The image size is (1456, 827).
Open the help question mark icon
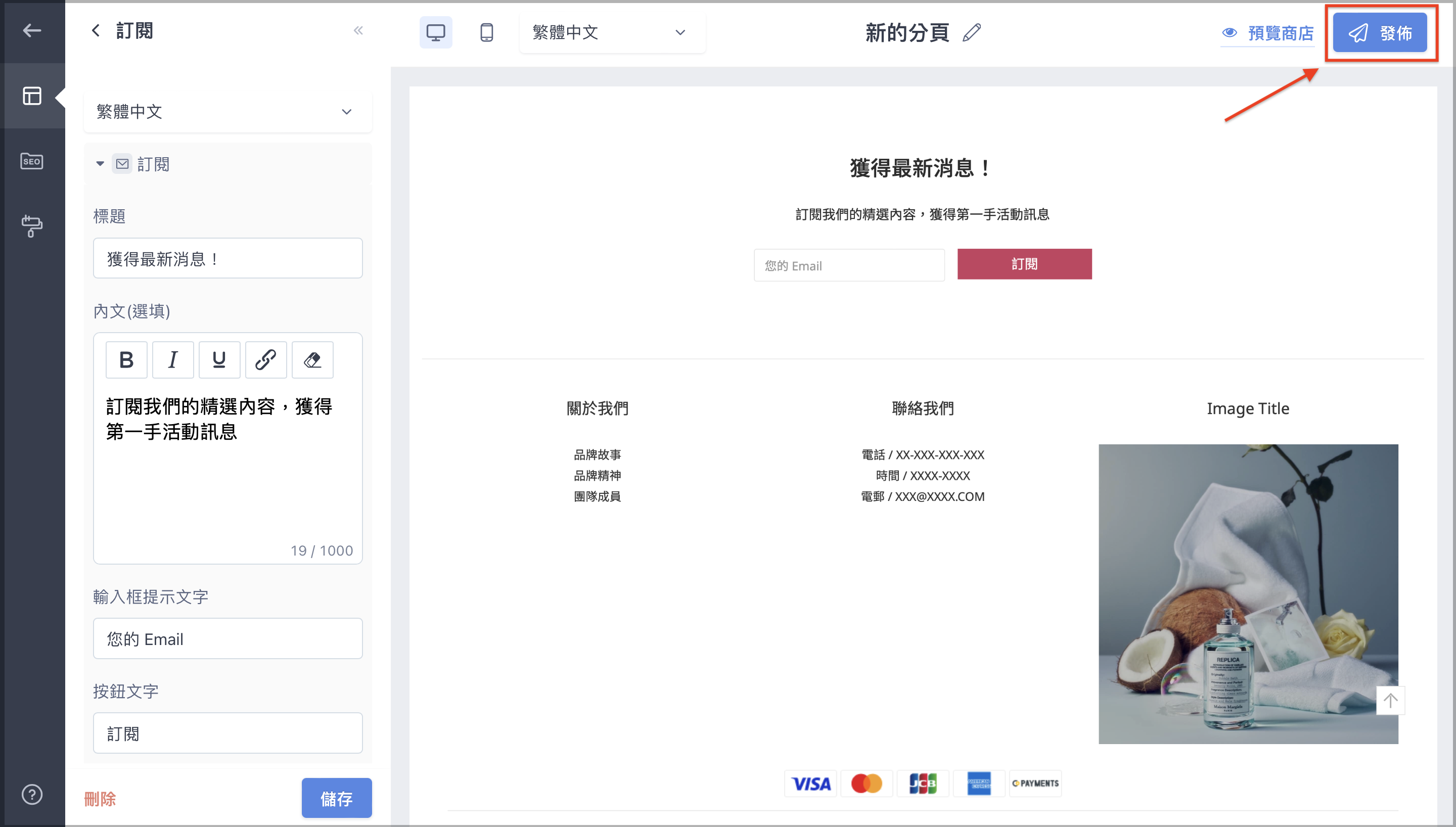coord(32,794)
